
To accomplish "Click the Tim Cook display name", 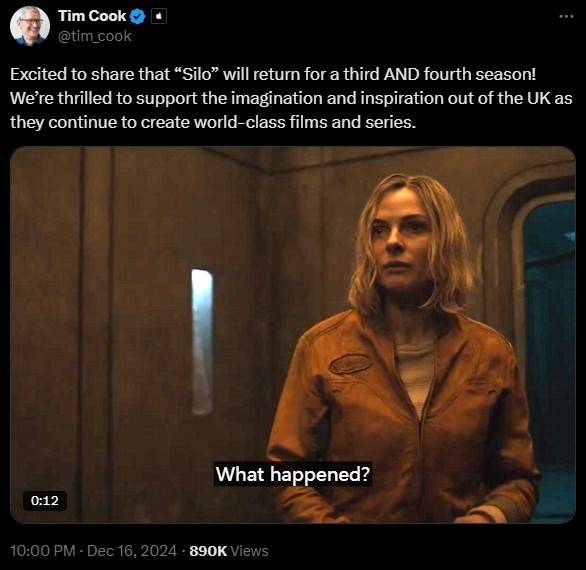I will [x=92, y=16].
